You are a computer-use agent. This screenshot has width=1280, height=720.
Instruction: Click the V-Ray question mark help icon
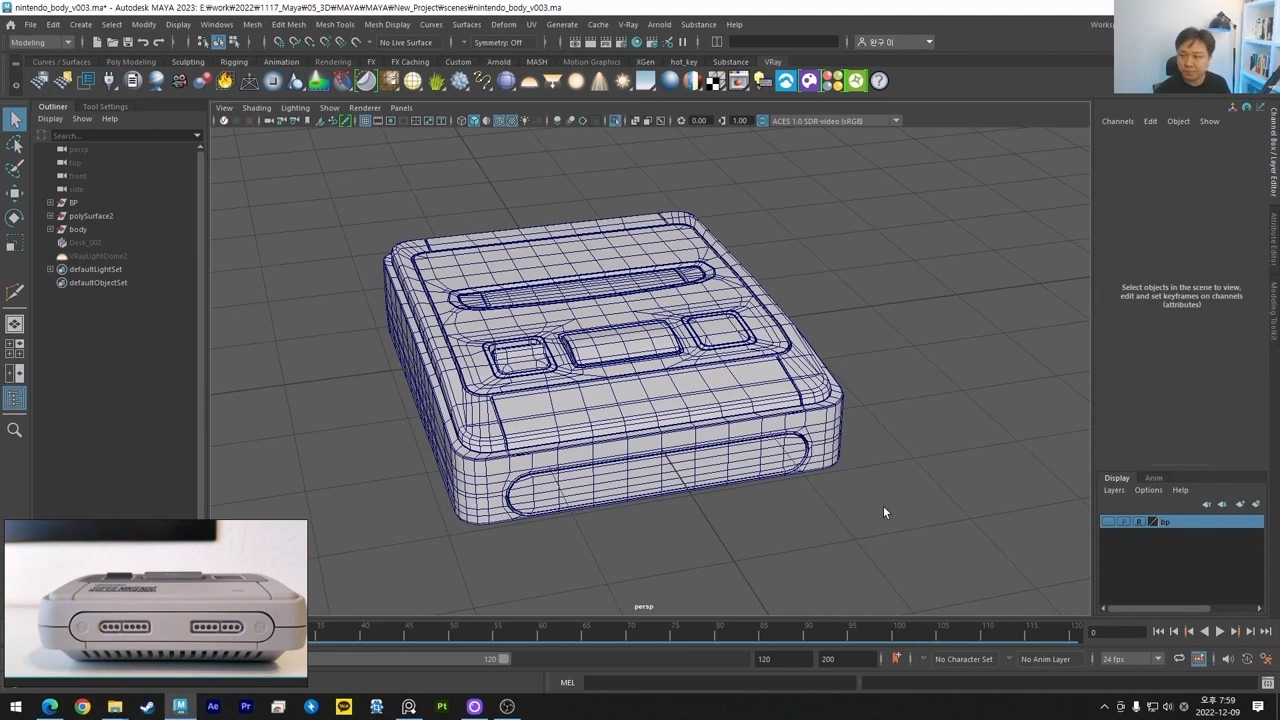pyautogui.click(x=879, y=81)
